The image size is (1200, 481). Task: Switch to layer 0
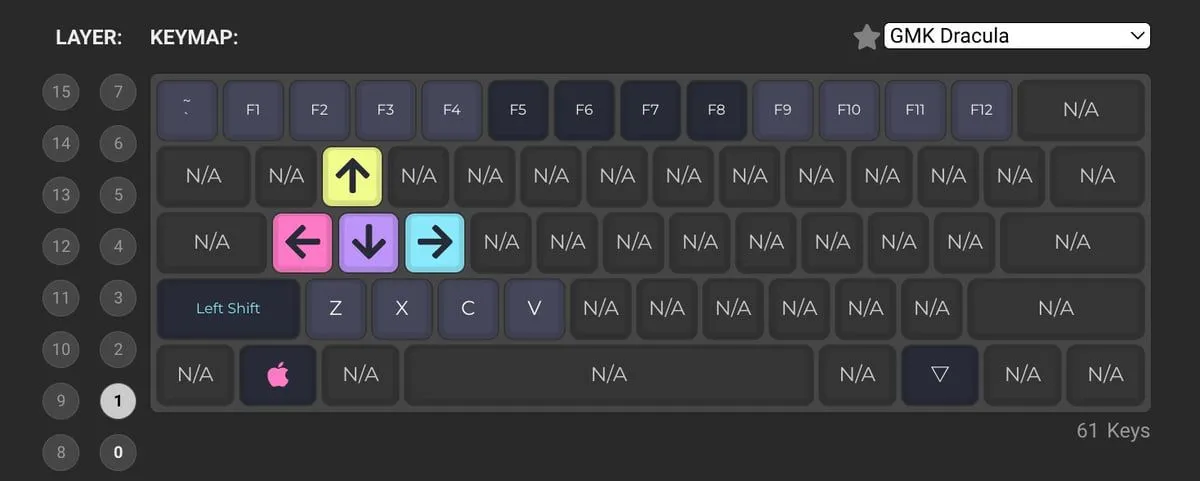[118, 452]
